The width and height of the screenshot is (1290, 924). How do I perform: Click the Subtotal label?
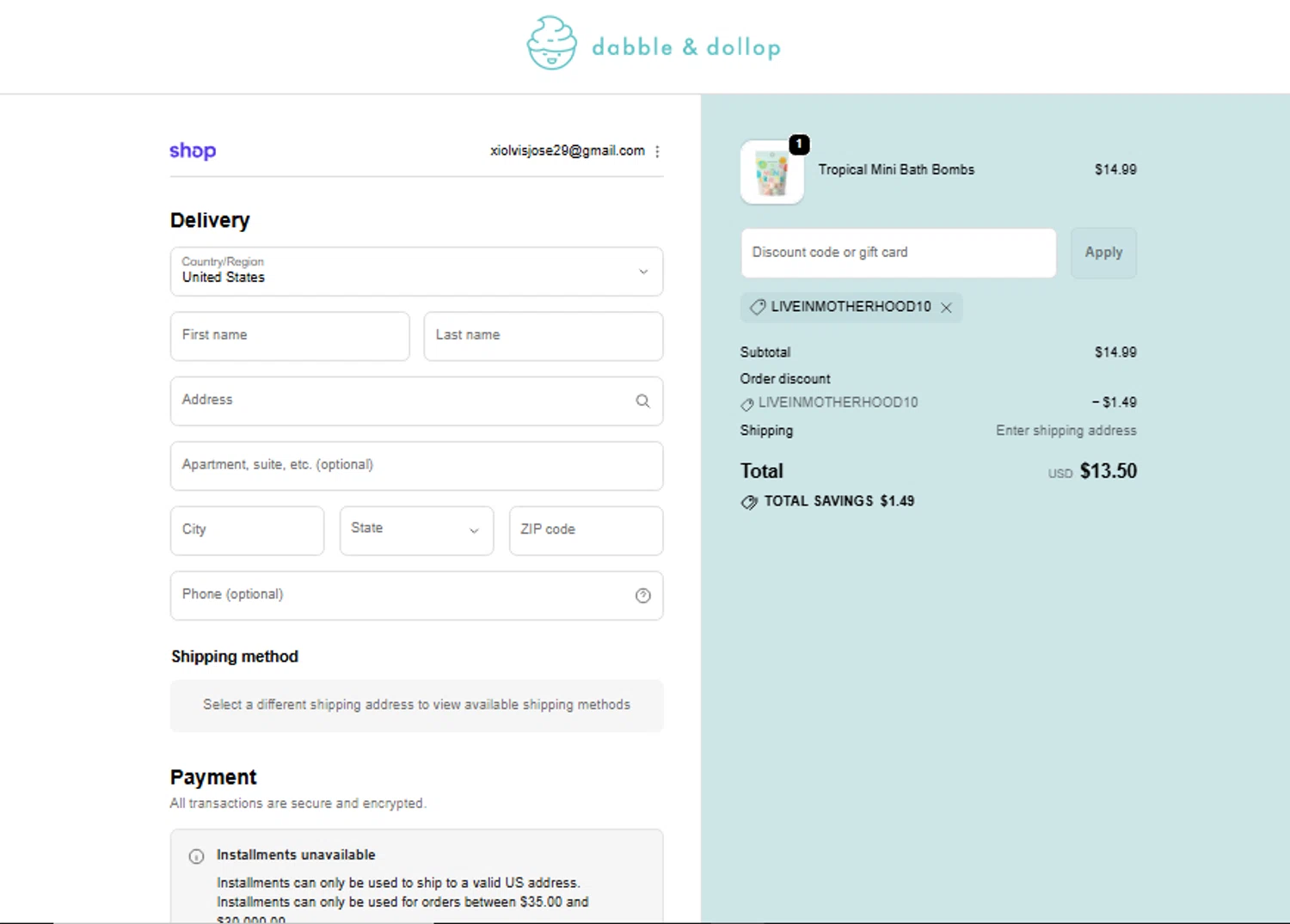765,352
